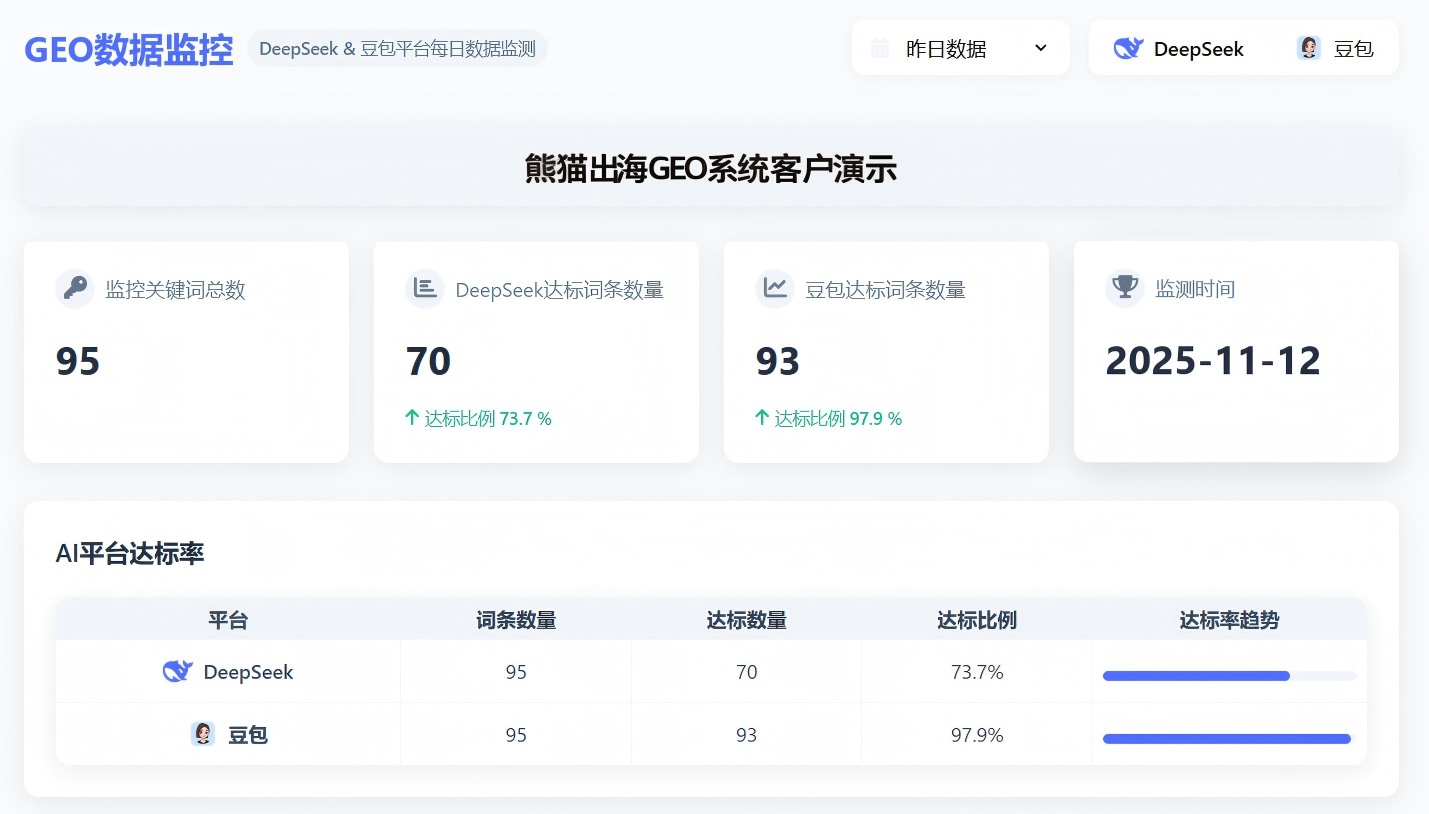Click the 熊猫出海GEO系统客户演示 banner heading

[711, 169]
